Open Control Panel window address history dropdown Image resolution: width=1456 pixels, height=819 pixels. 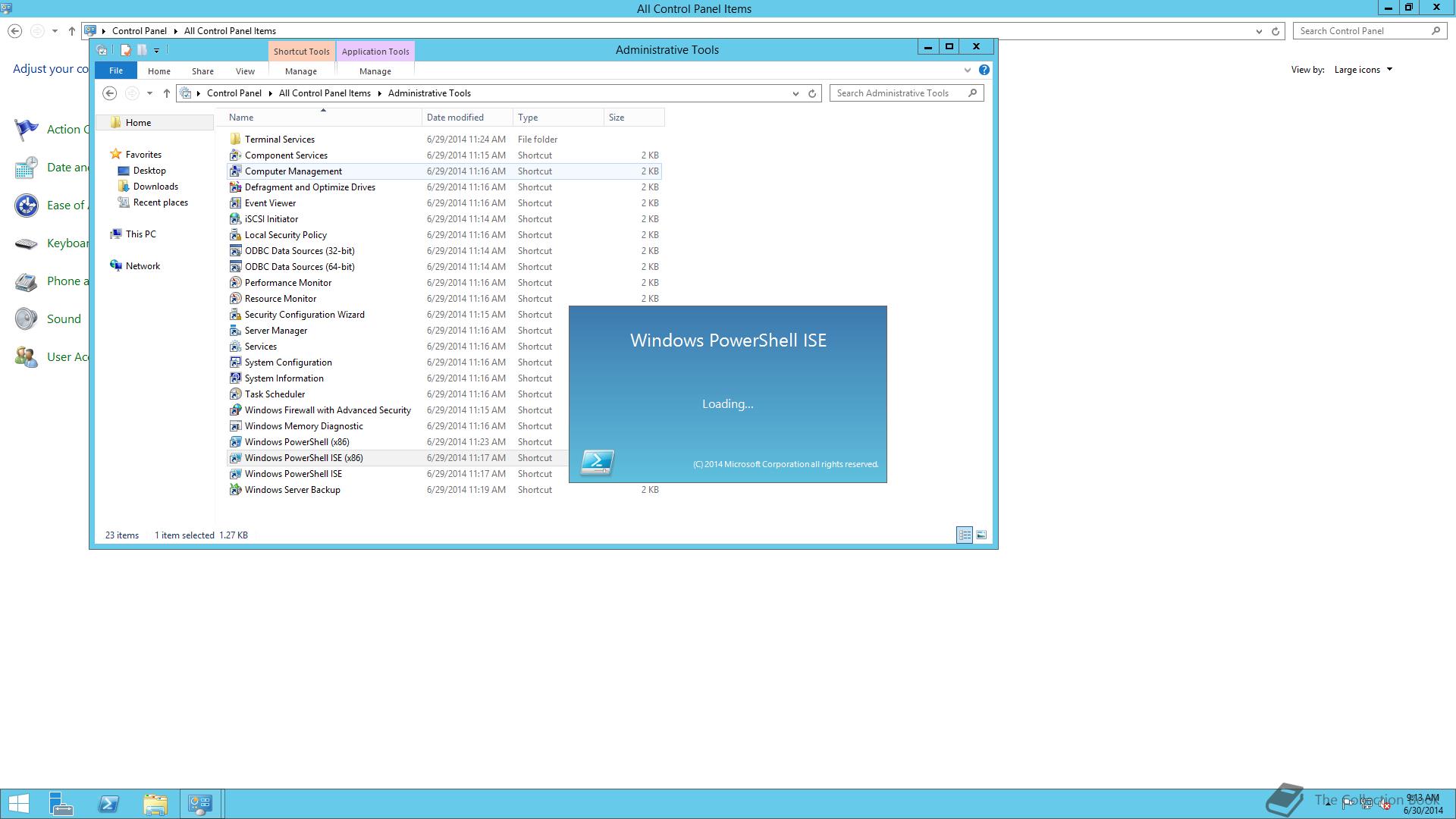click(x=1259, y=31)
